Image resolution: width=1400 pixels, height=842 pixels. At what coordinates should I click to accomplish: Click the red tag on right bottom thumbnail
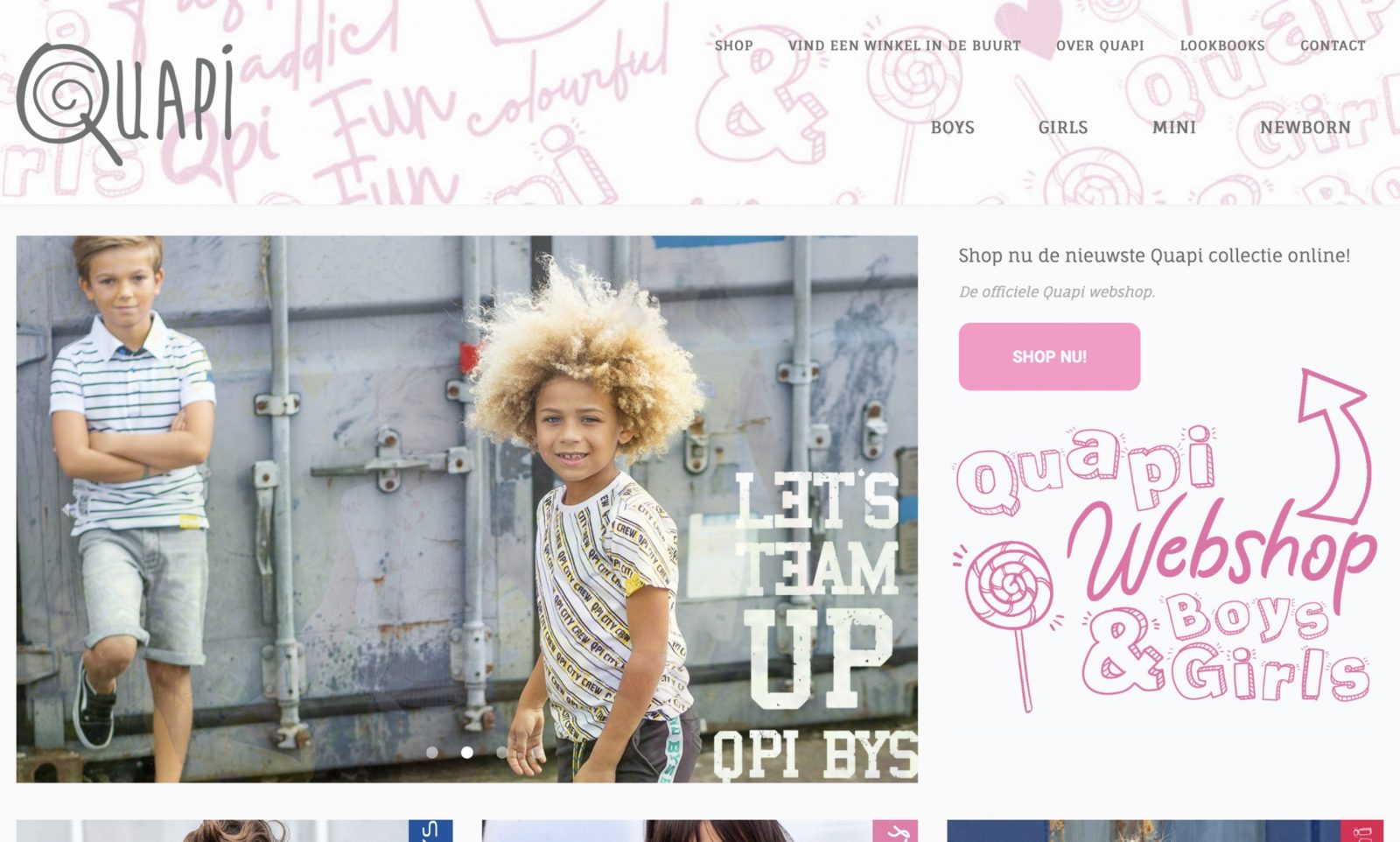coord(1361,831)
